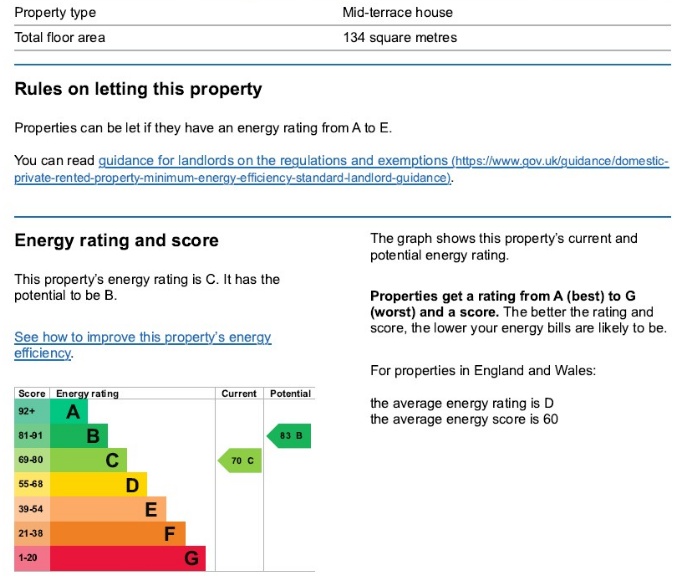The height and width of the screenshot is (576, 682).
Task: Select the yellow D rating bar
Action: click(x=98, y=485)
